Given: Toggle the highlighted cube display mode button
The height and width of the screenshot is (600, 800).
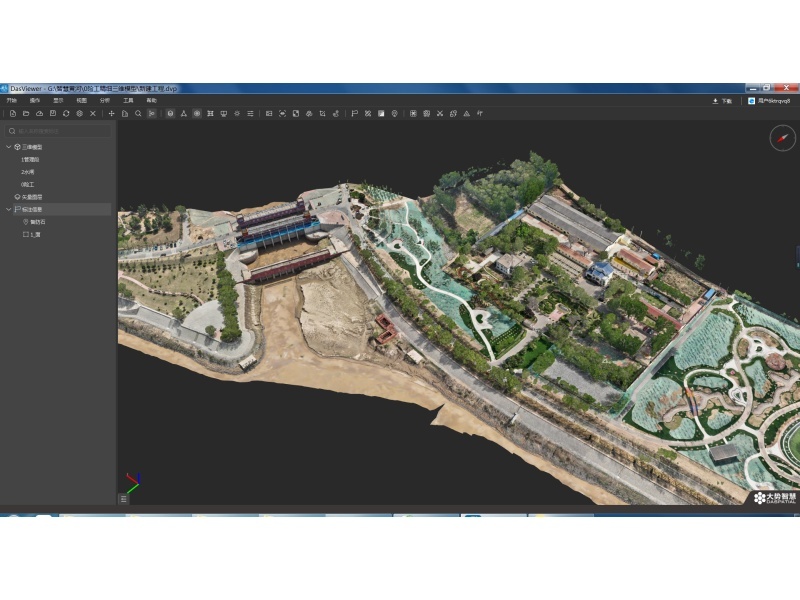Looking at the screenshot, I should (170, 114).
